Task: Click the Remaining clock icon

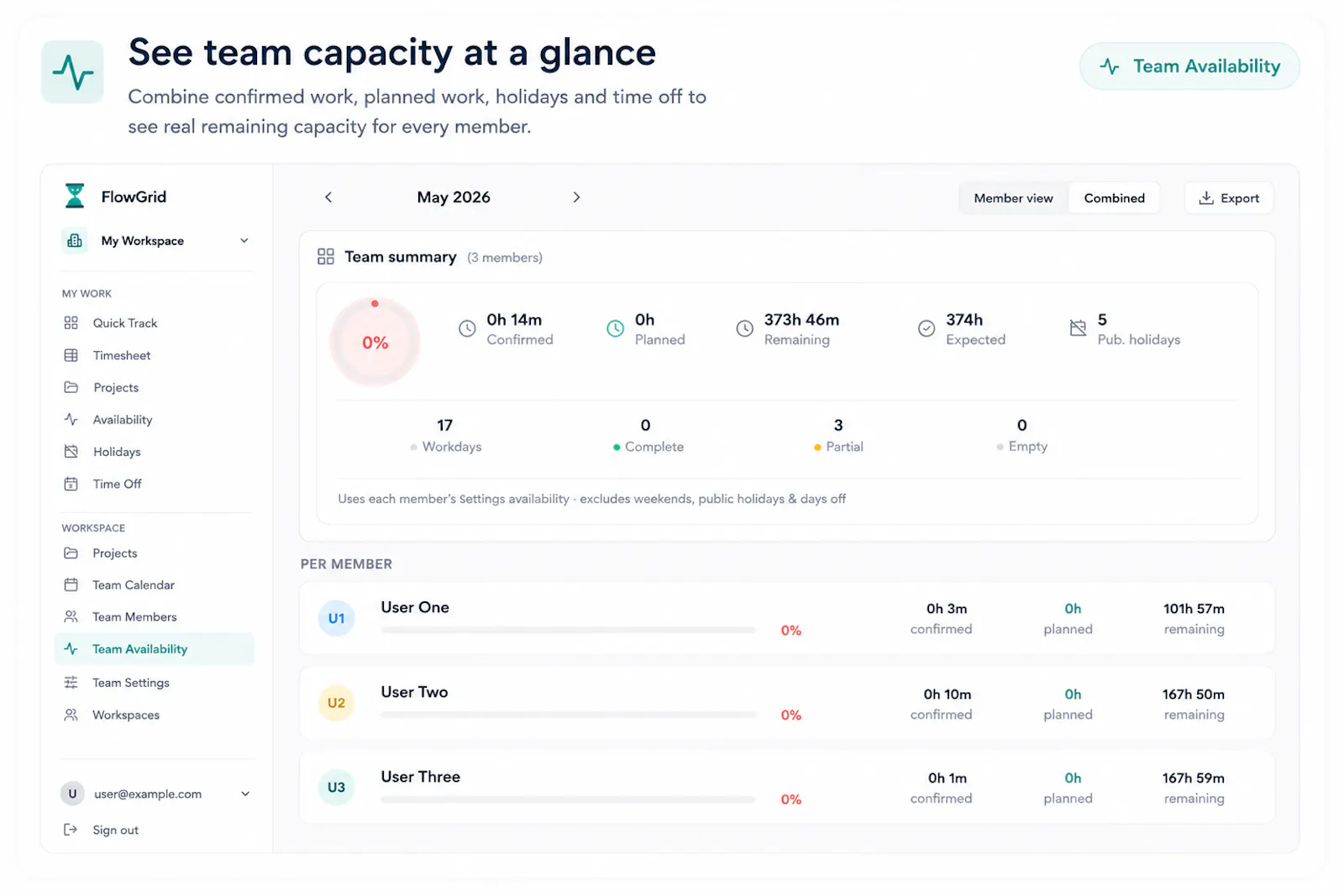Action: pos(745,329)
